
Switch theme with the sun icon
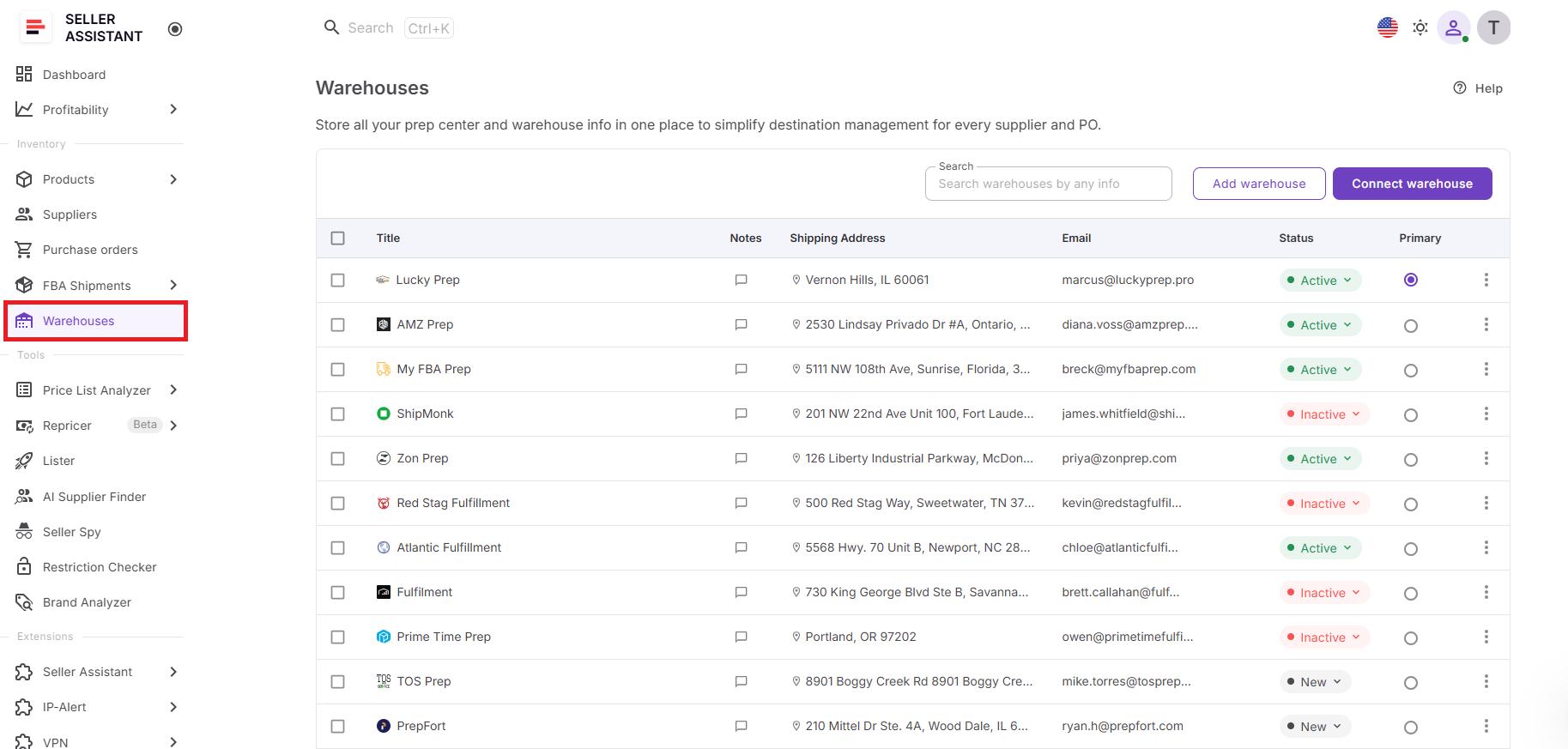tap(1420, 27)
